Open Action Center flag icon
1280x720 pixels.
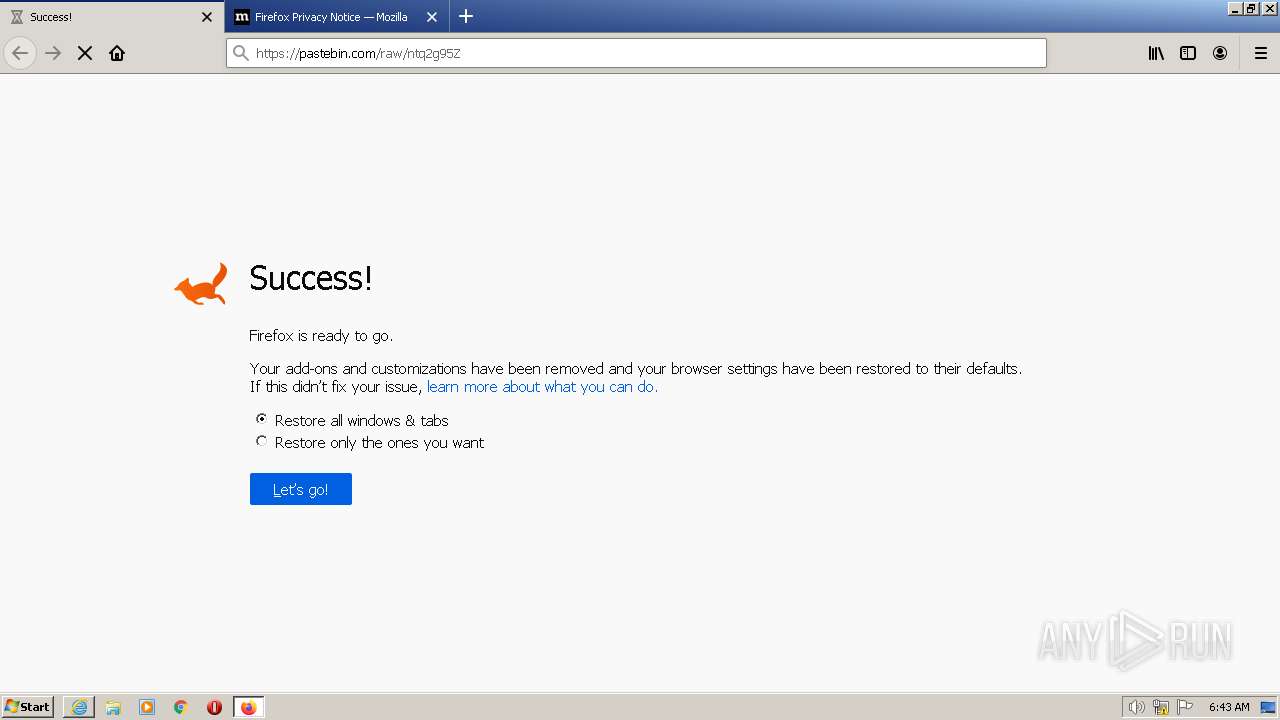(x=1185, y=707)
